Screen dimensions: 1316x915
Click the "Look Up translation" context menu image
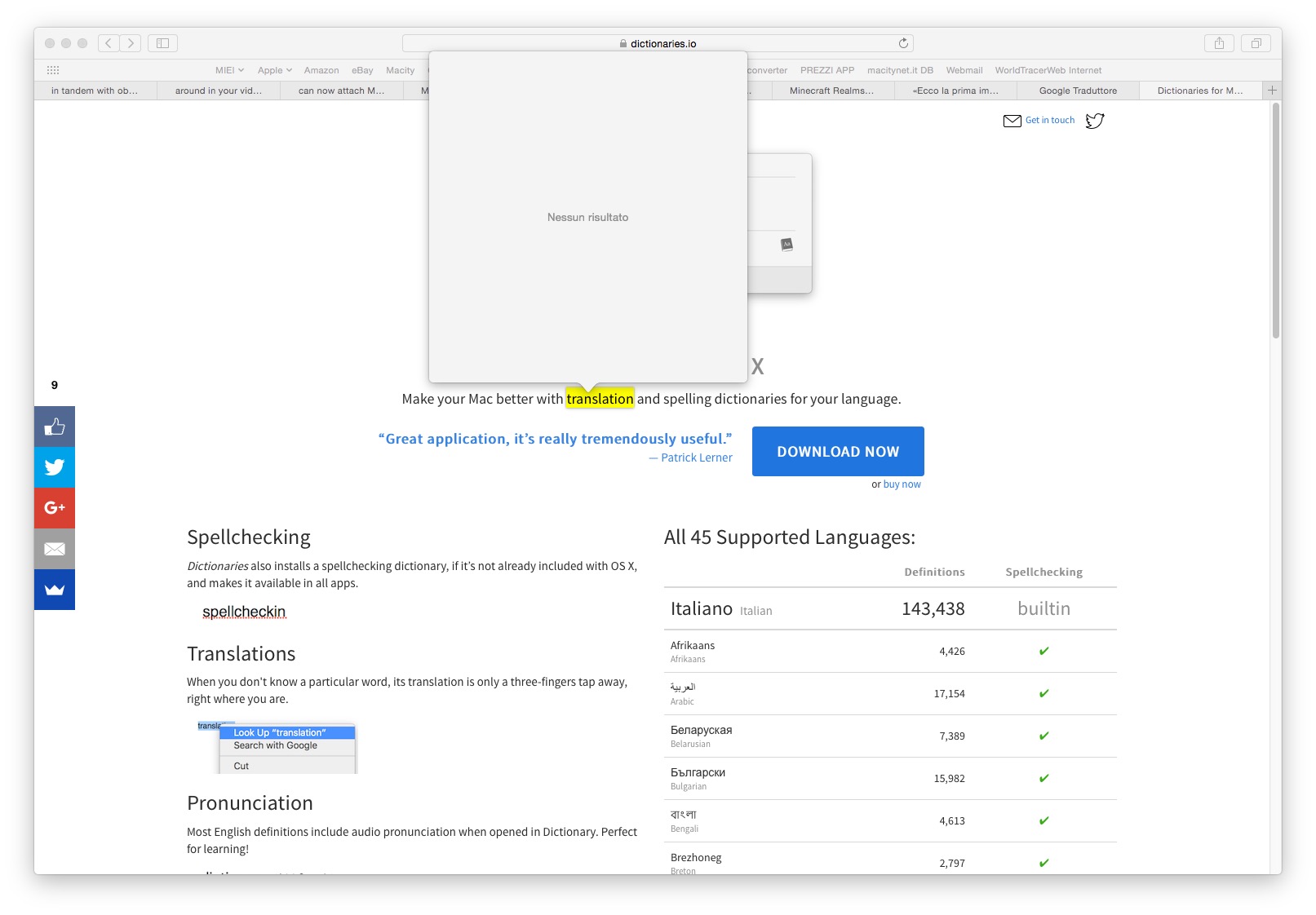point(277,747)
